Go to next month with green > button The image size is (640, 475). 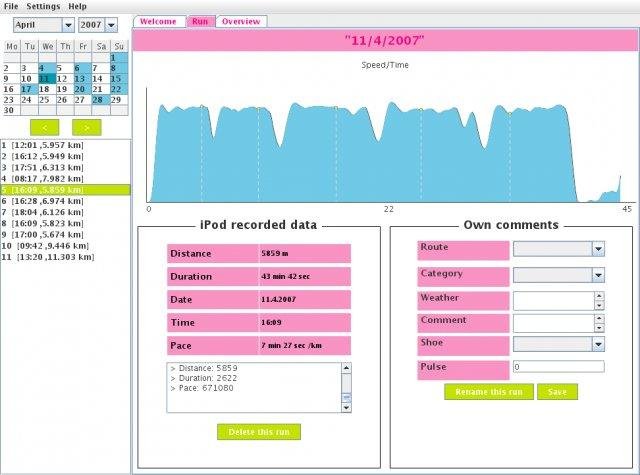pos(87,128)
